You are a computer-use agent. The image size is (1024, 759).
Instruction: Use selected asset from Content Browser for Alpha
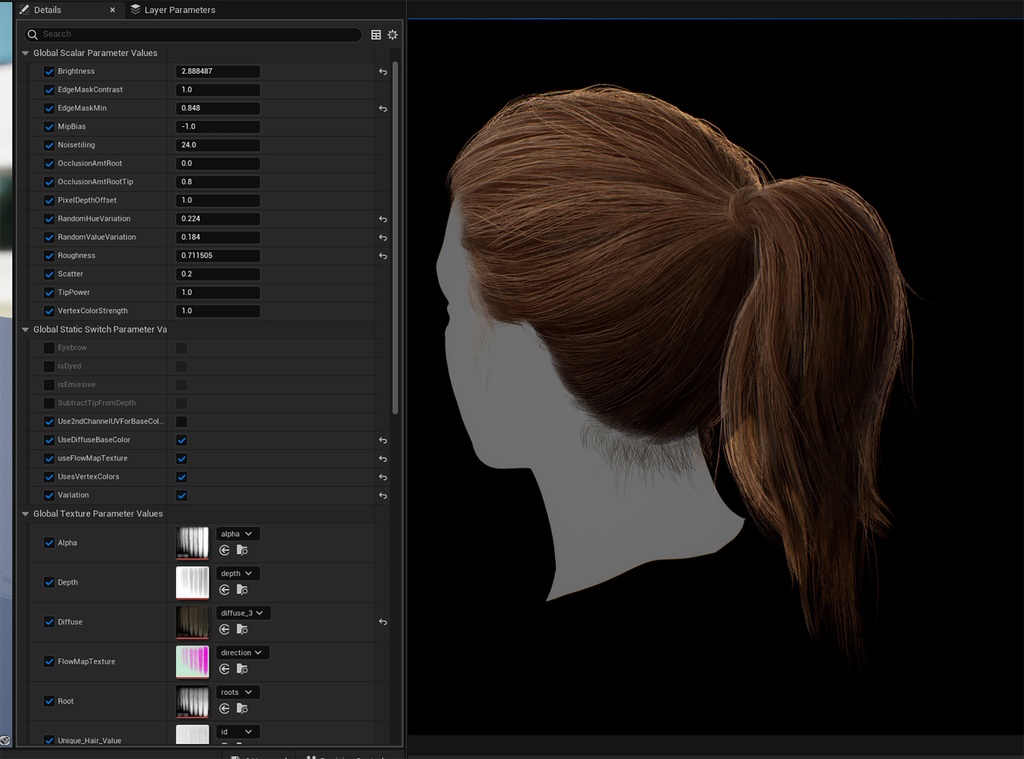224,551
